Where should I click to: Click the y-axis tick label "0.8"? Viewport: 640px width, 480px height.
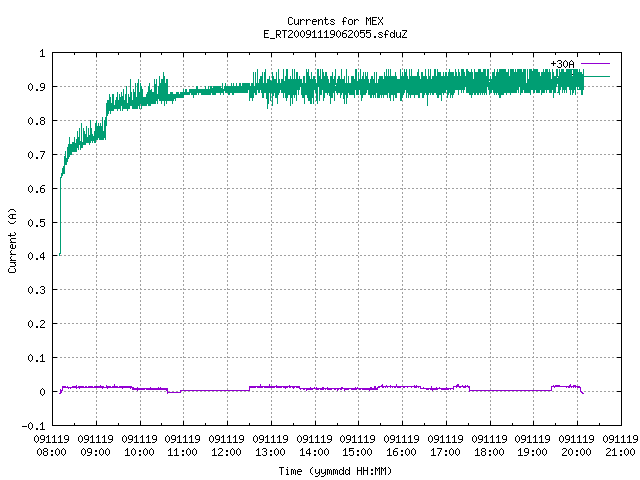coord(36,121)
